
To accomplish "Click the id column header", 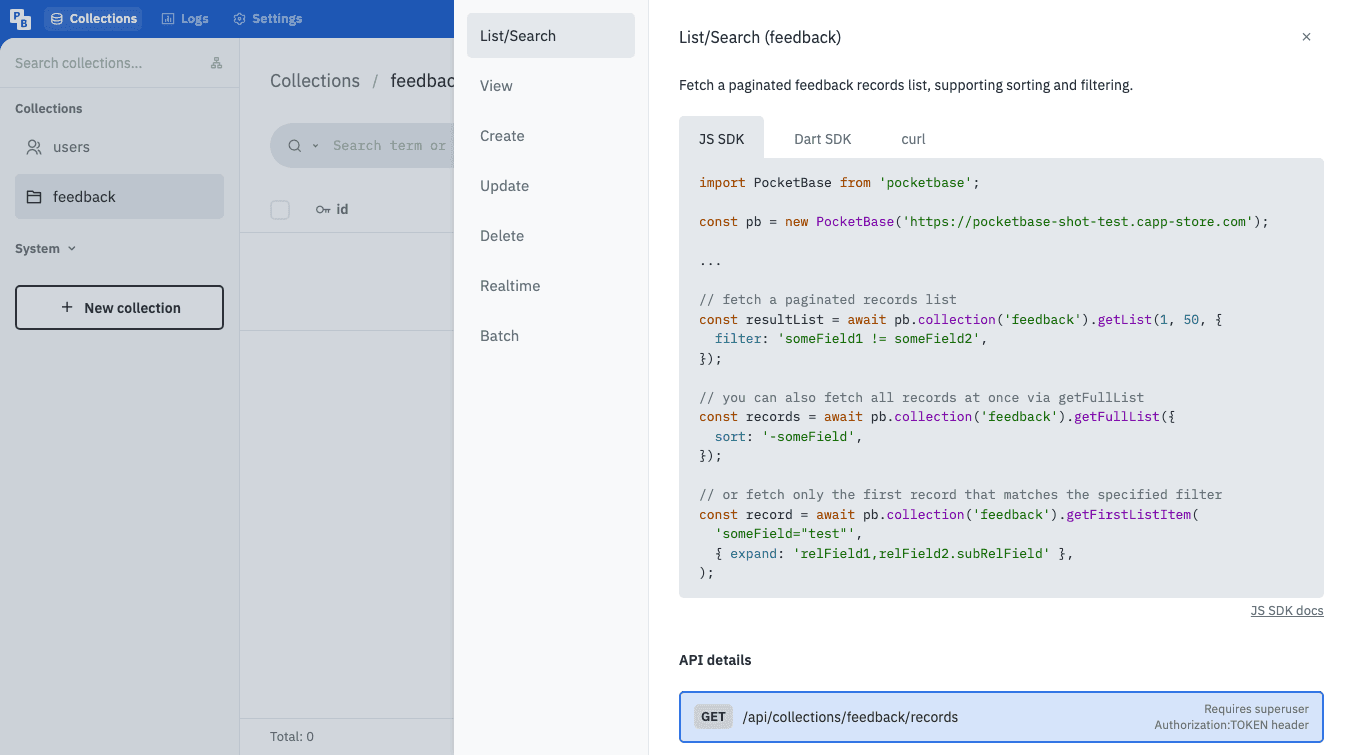I will click(332, 210).
